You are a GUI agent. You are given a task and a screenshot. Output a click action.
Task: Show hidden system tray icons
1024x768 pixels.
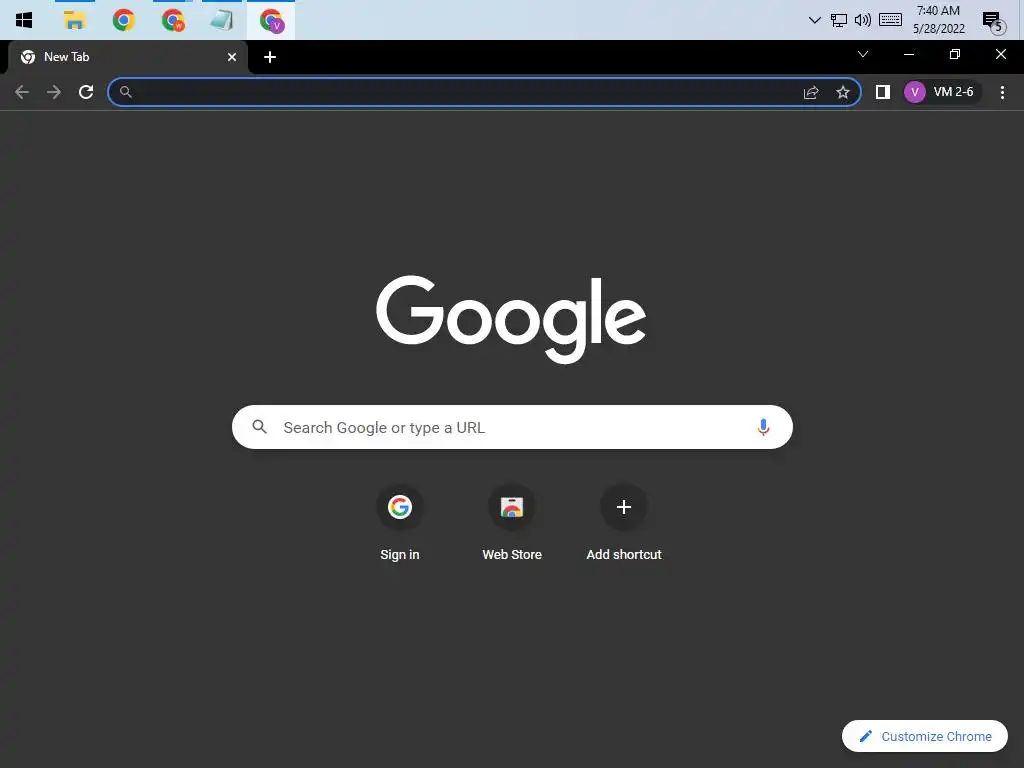pos(814,20)
